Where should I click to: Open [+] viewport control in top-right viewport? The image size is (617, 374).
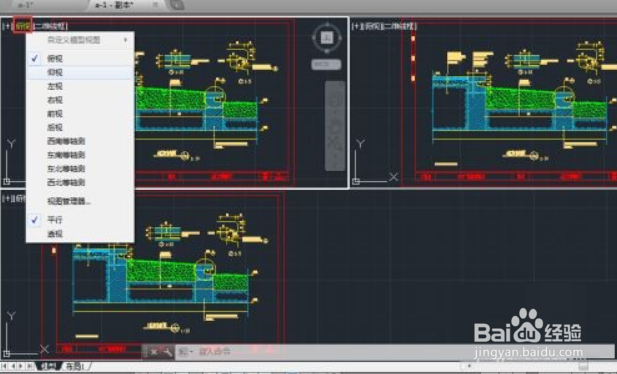[x=356, y=26]
